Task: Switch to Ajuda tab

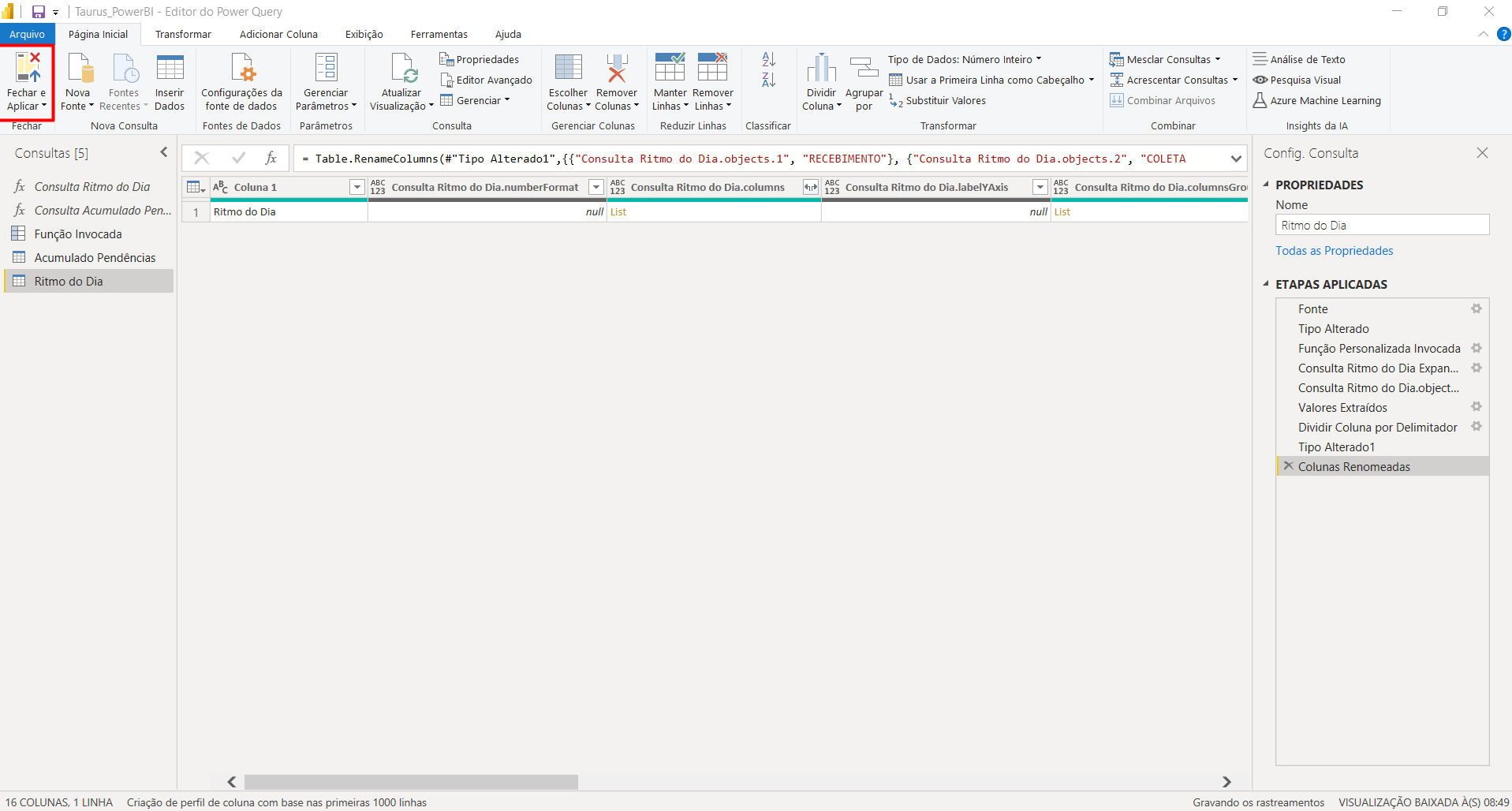Action: tap(508, 34)
